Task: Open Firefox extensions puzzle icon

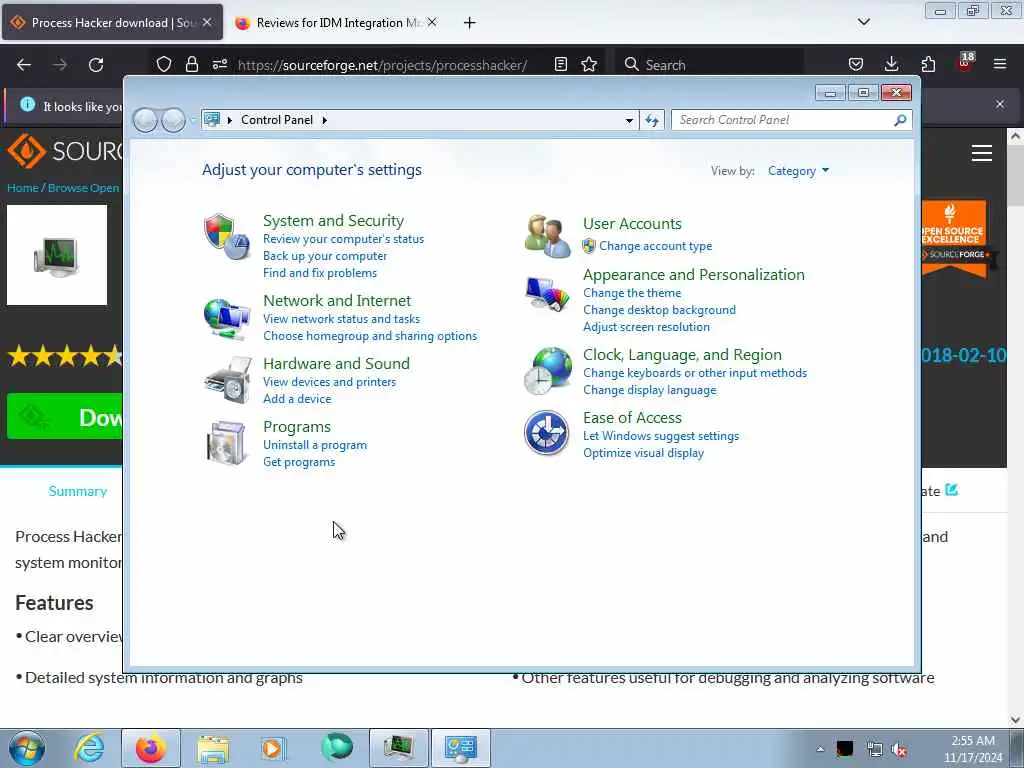Action: point(928,65)
